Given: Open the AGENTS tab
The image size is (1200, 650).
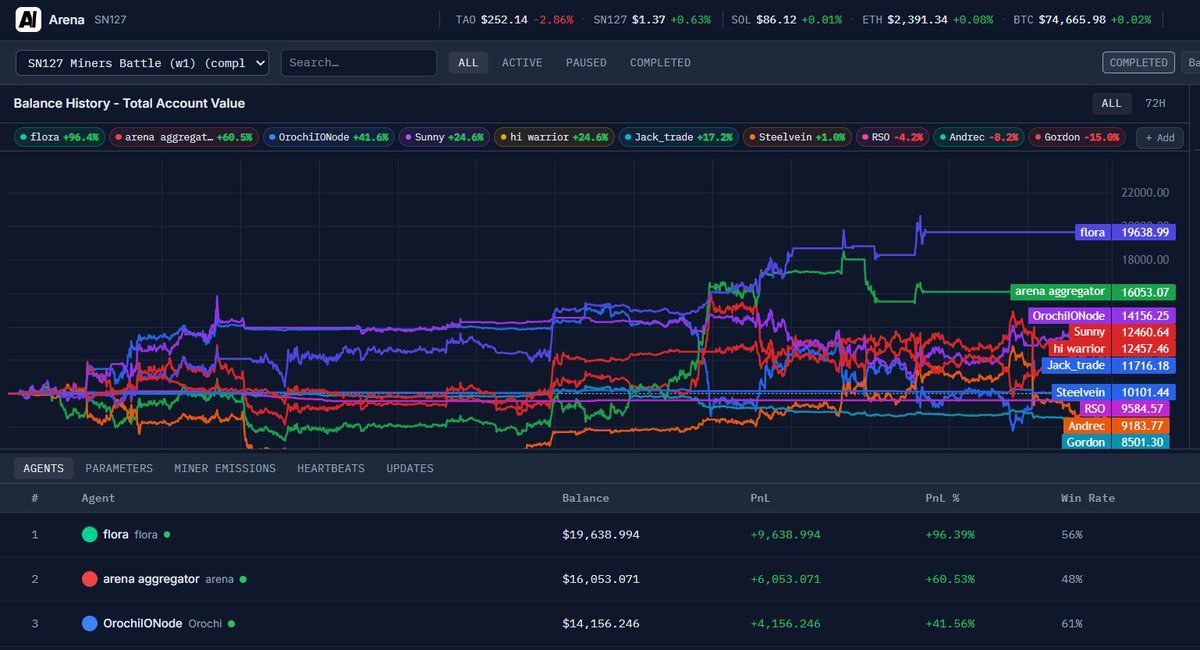Looking at the screenshot, I should 43,468.
